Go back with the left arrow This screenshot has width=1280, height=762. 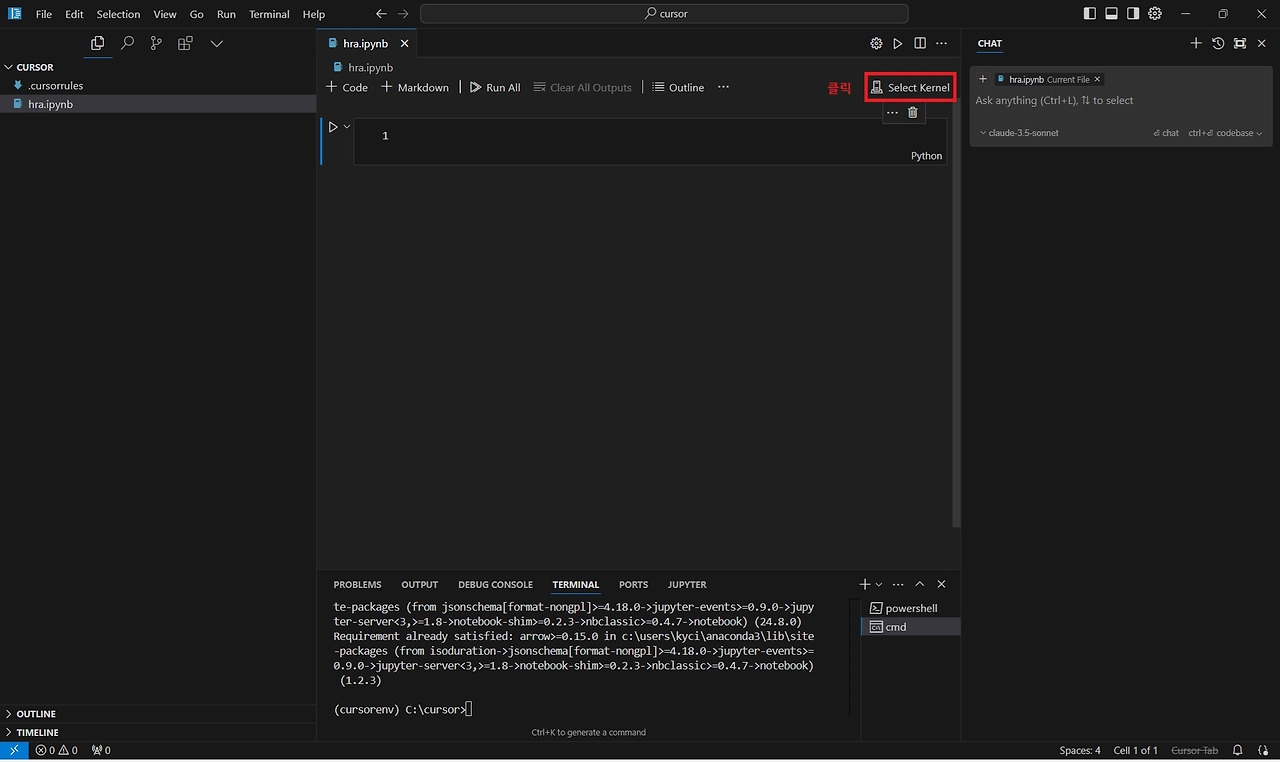click(x=381, y=14)
